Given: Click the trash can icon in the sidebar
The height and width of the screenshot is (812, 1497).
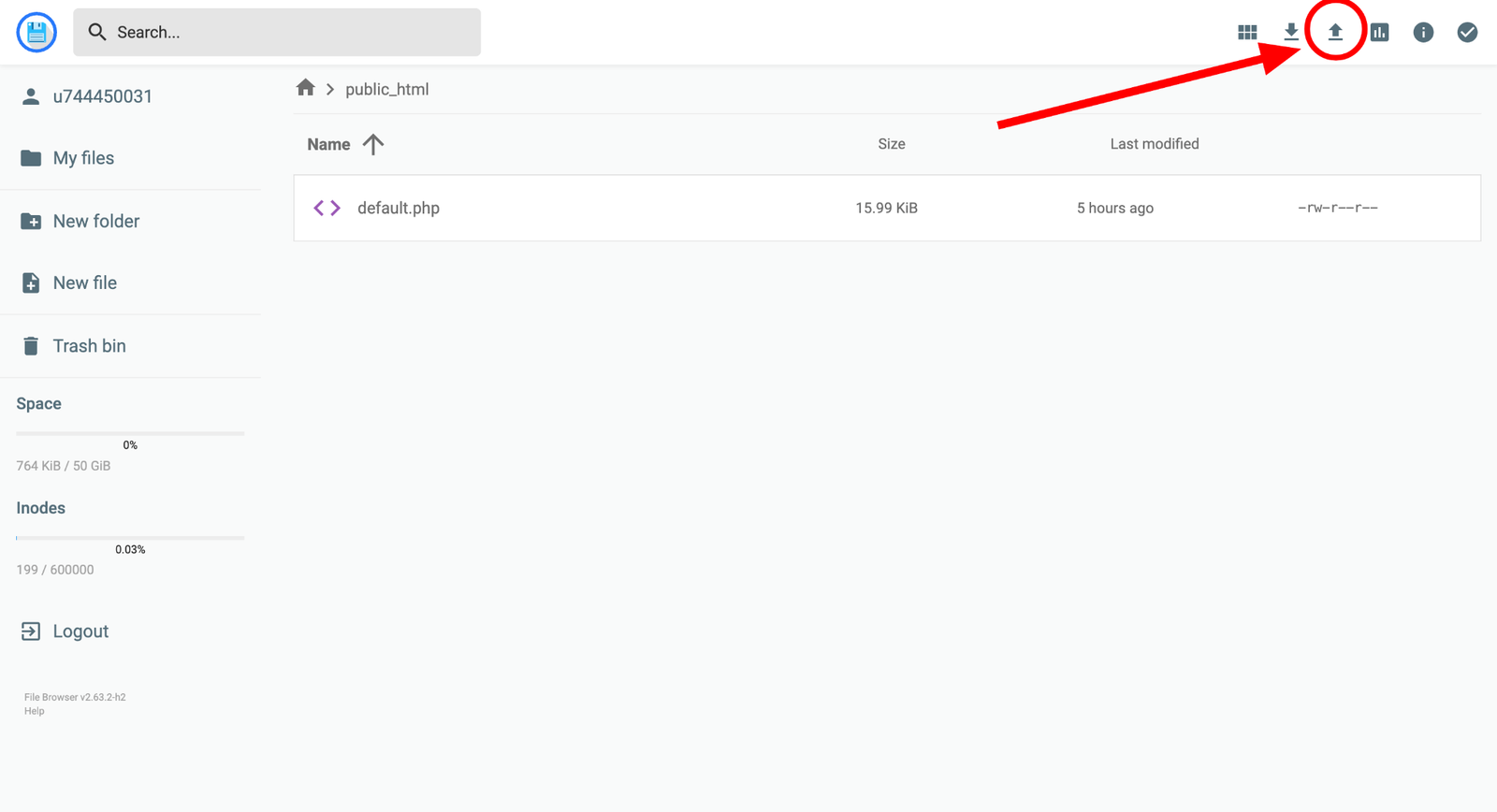Looking at the screenshot, I should pyautogui.click(x=31, y=346).
